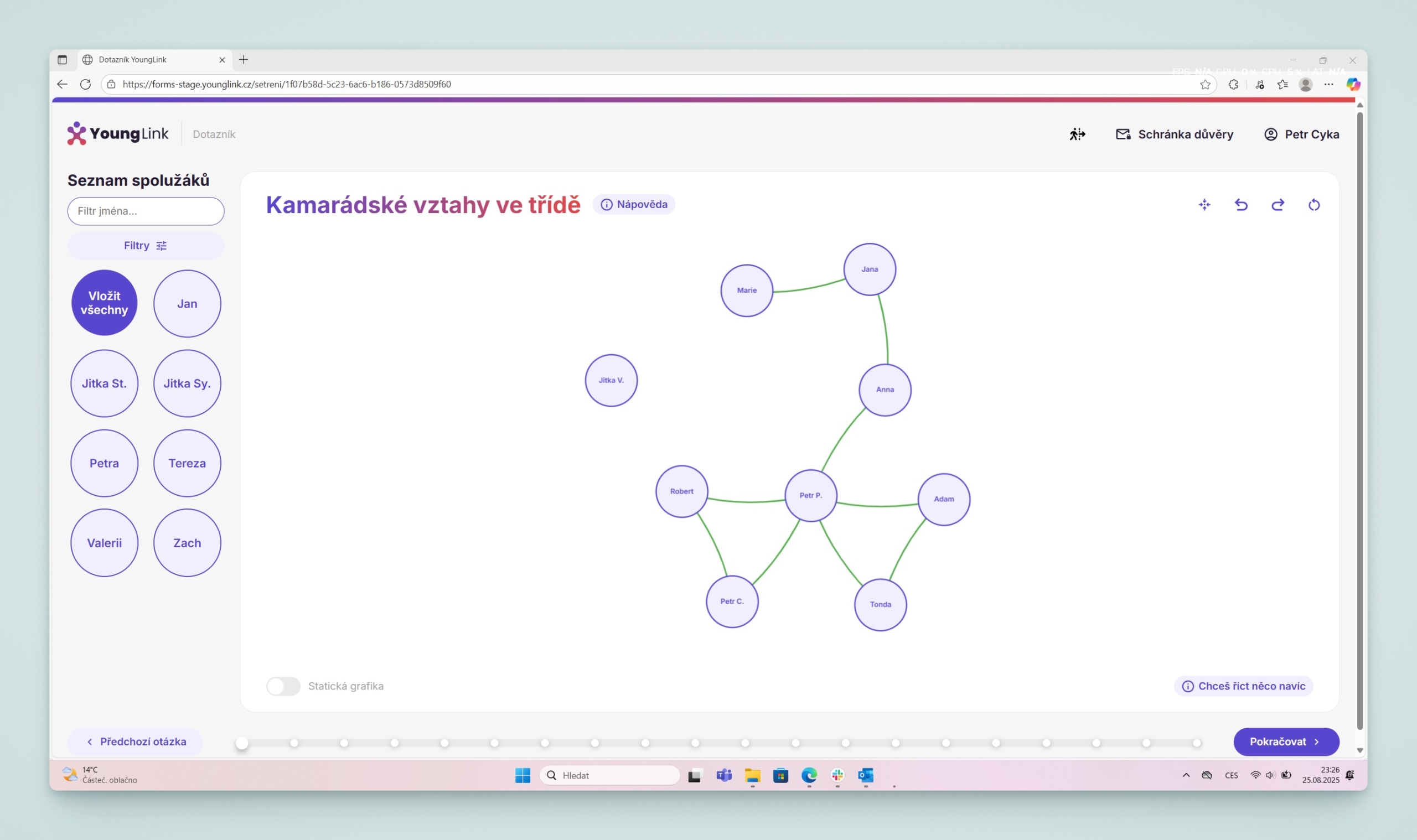
Task: Add page to favorites star icon
Action: (x=1205, y=84)
